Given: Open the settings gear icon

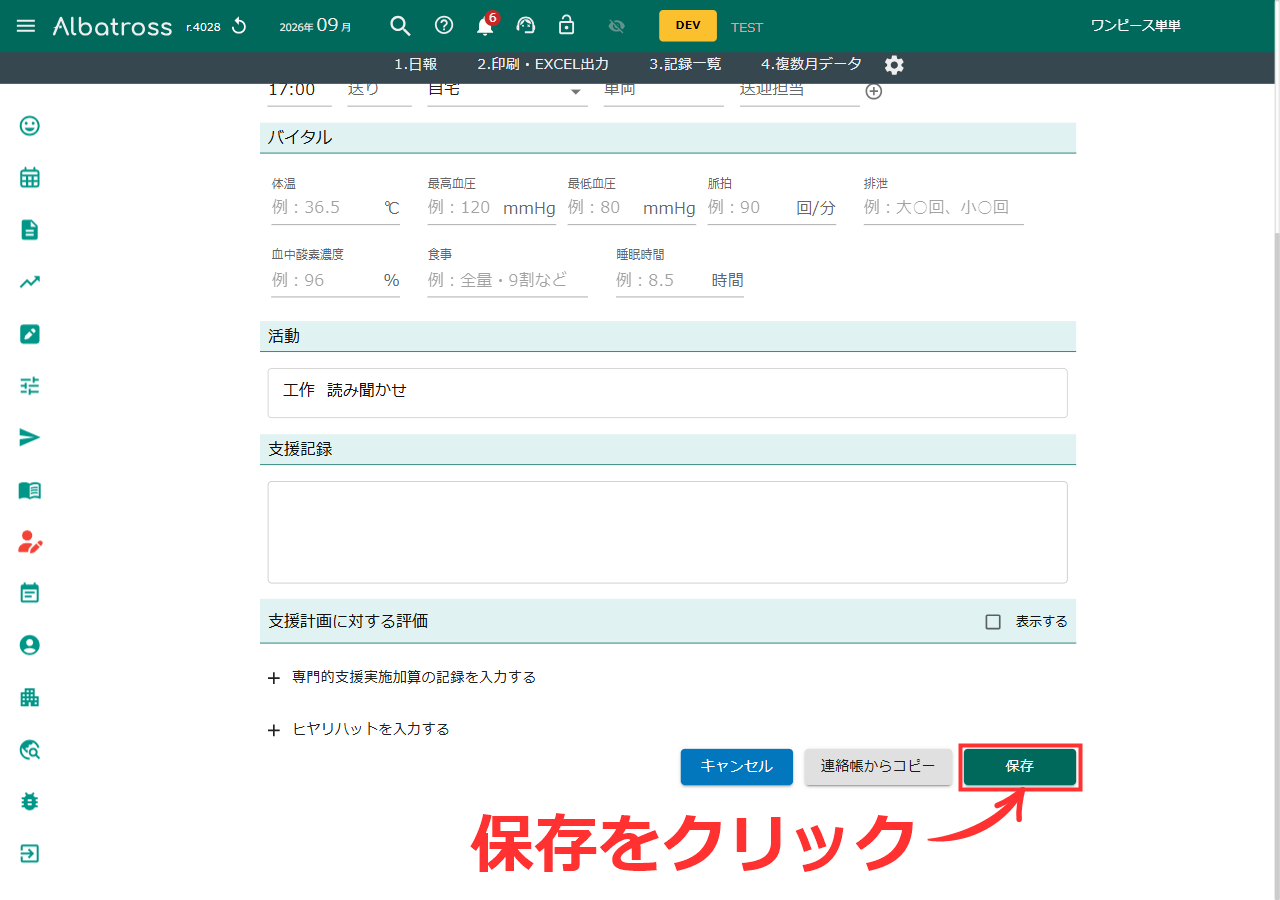Looking at the screenshot, I should (894, 65).
